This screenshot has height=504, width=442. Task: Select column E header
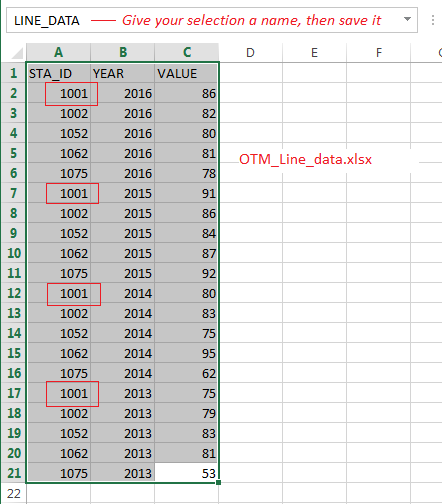pyautogui.click(x=314, y=52)
